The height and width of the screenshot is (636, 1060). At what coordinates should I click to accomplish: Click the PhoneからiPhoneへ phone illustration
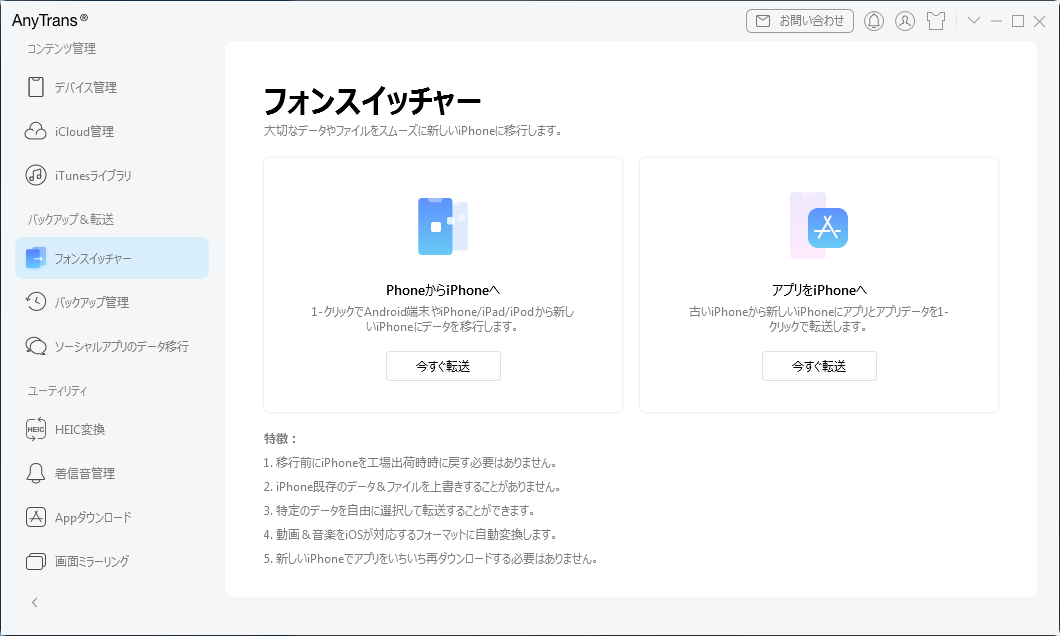(x=442, y=226)
